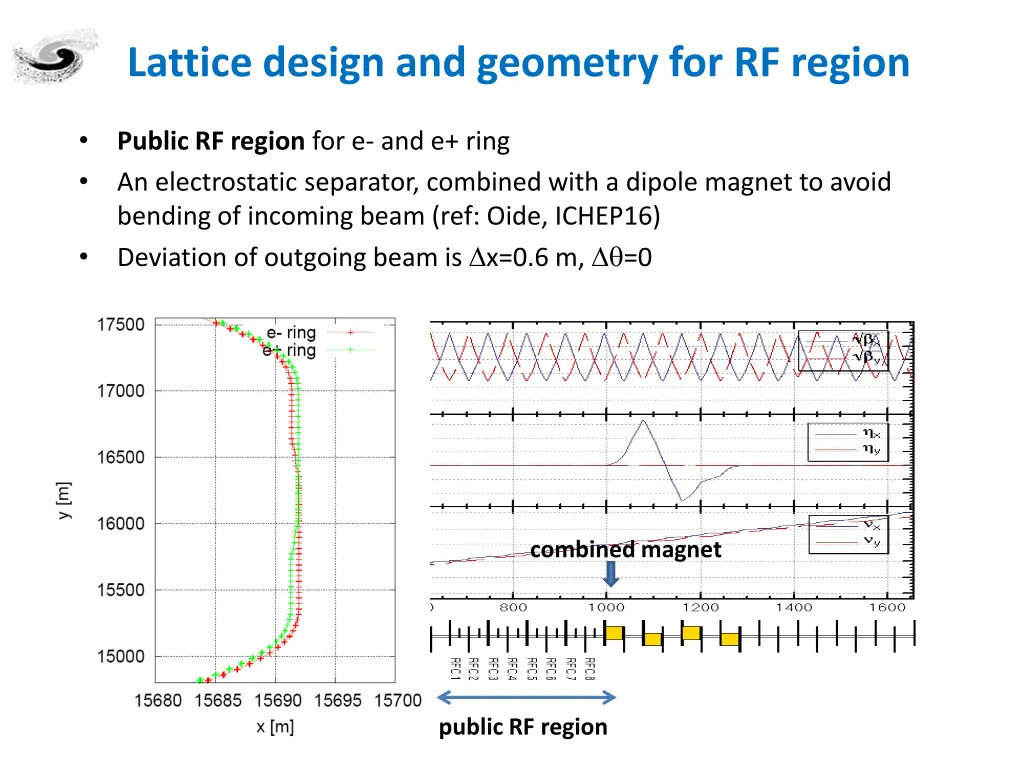
Task: Click the y-axis label '16500'
Action: pos(121,457)
